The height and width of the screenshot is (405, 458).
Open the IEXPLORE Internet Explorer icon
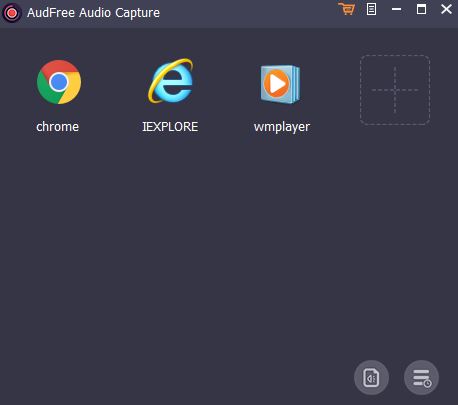coord(171,81)
